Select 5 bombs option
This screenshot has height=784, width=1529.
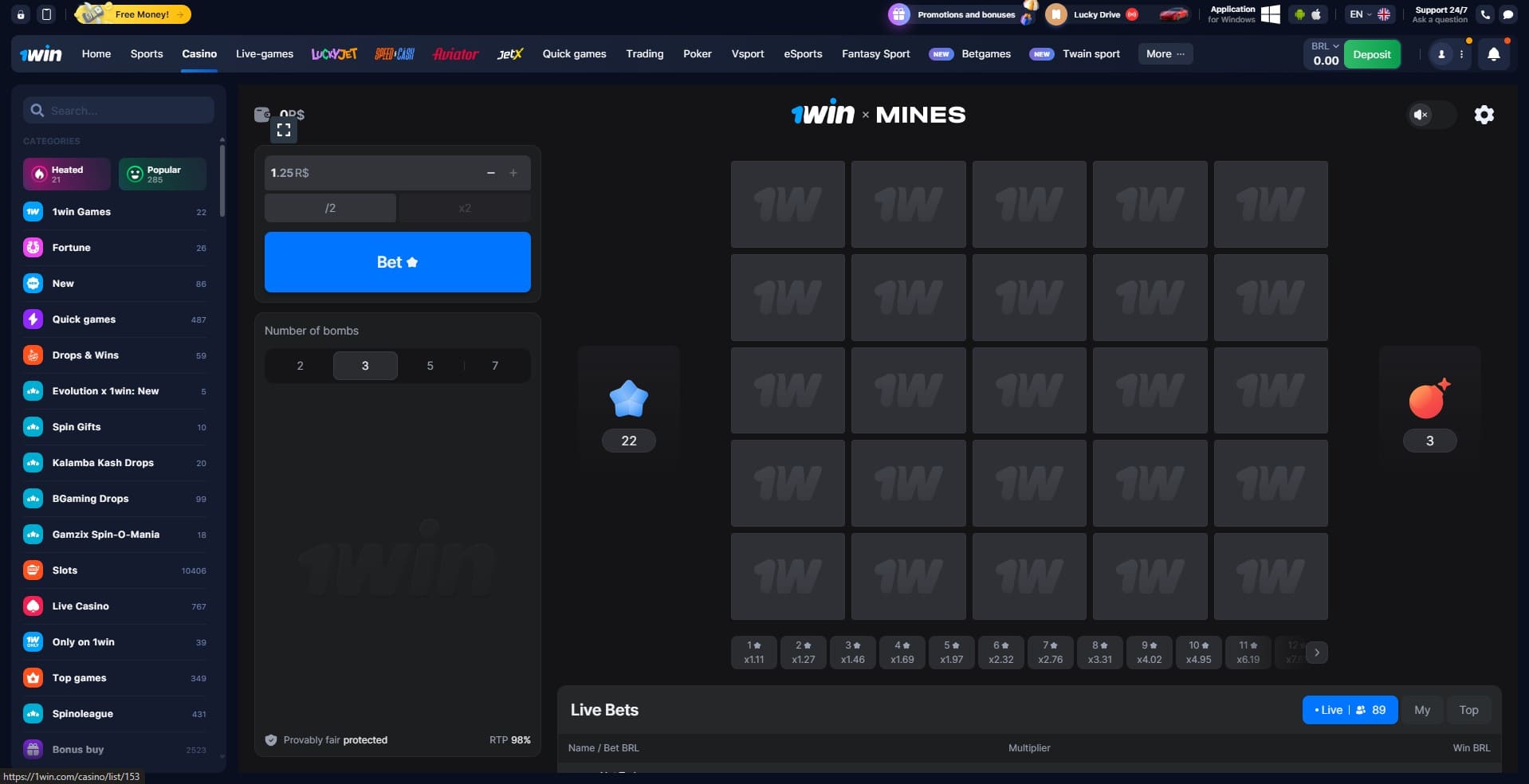click(x=430, y=366)
